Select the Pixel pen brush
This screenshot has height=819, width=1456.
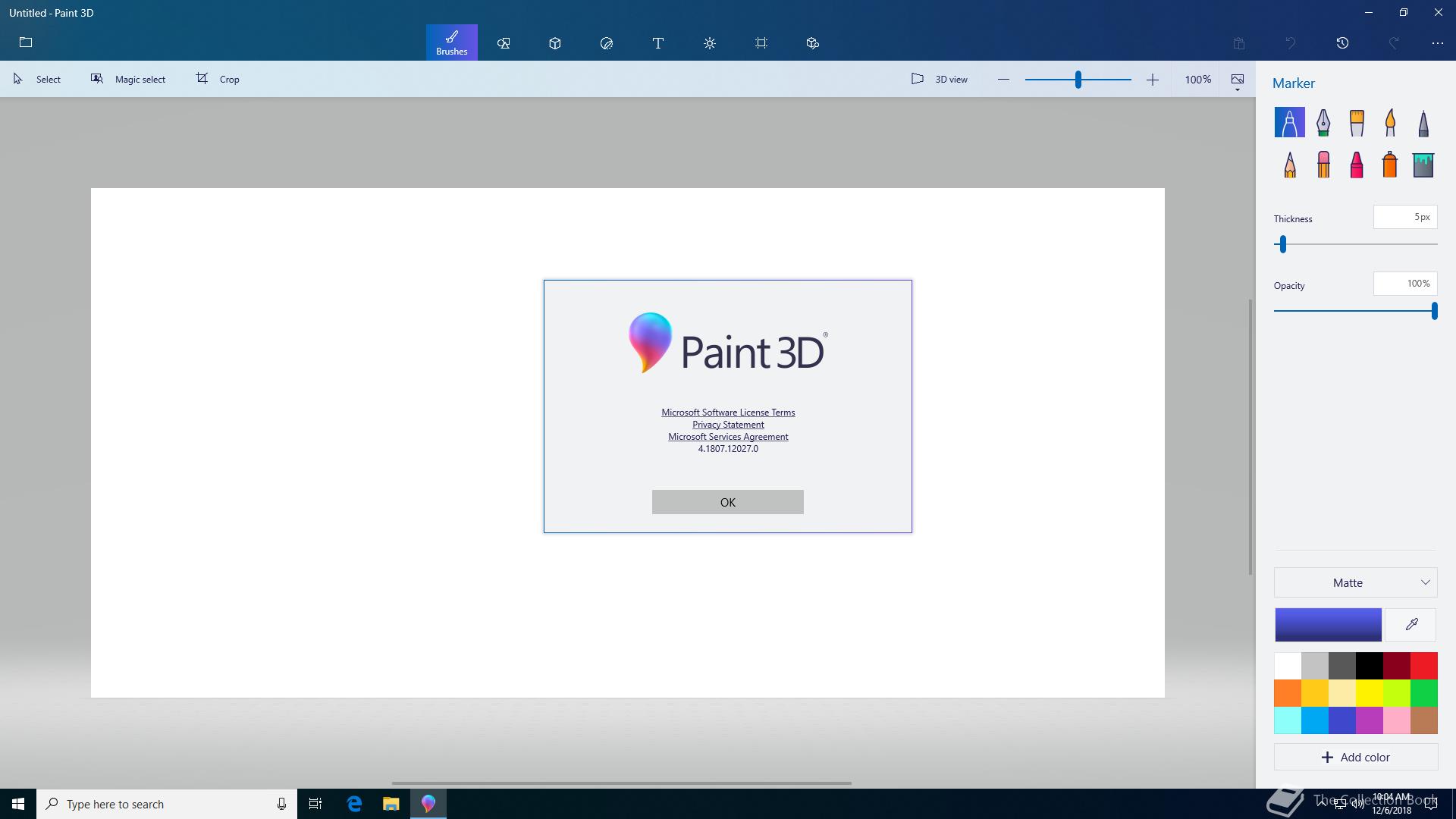[1423, 122]
